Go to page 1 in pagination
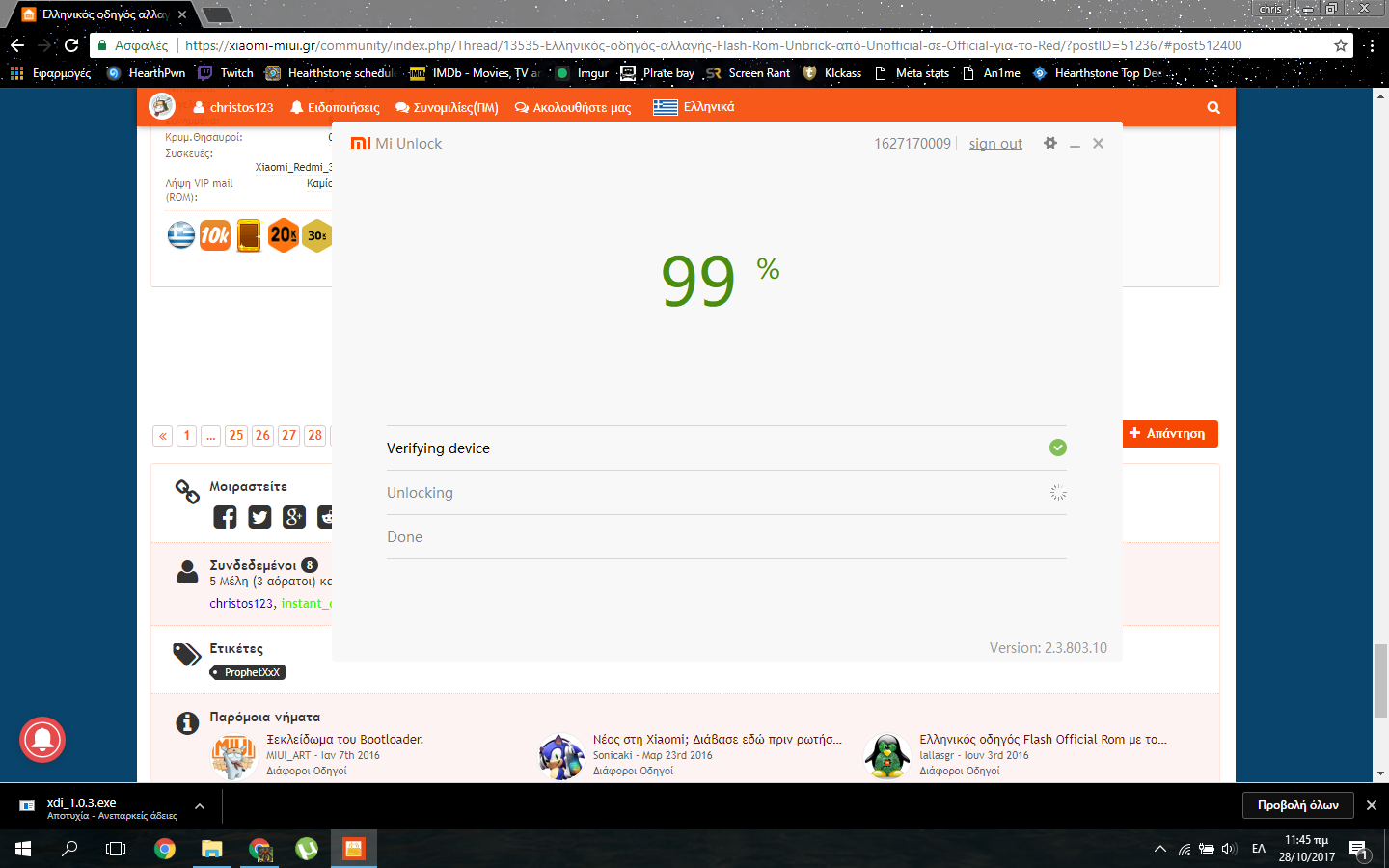The width and height of the screenshot is (1389, 868). pyautogui.click(x=187, y=436)
